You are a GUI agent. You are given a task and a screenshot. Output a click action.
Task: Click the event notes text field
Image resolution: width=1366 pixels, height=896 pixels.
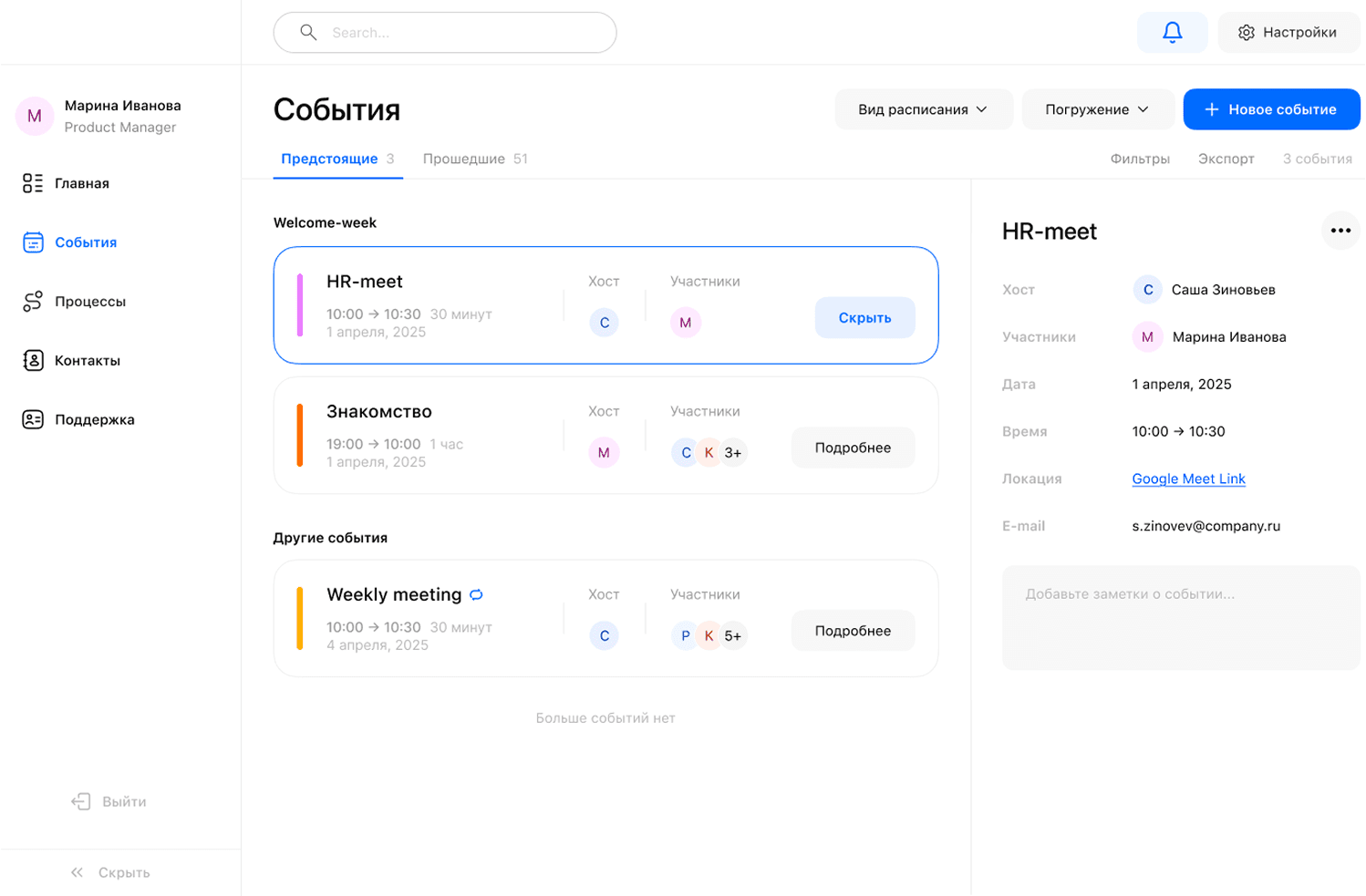[x=1181, y=618]
